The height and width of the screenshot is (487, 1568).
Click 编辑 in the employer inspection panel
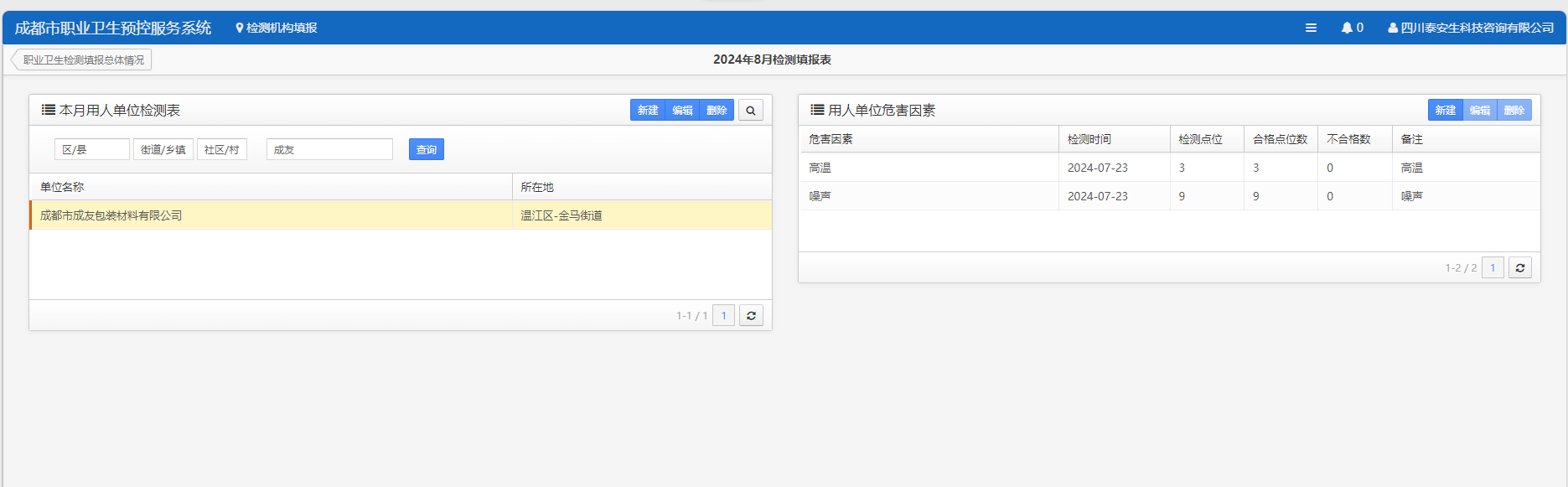coord(682,111)
